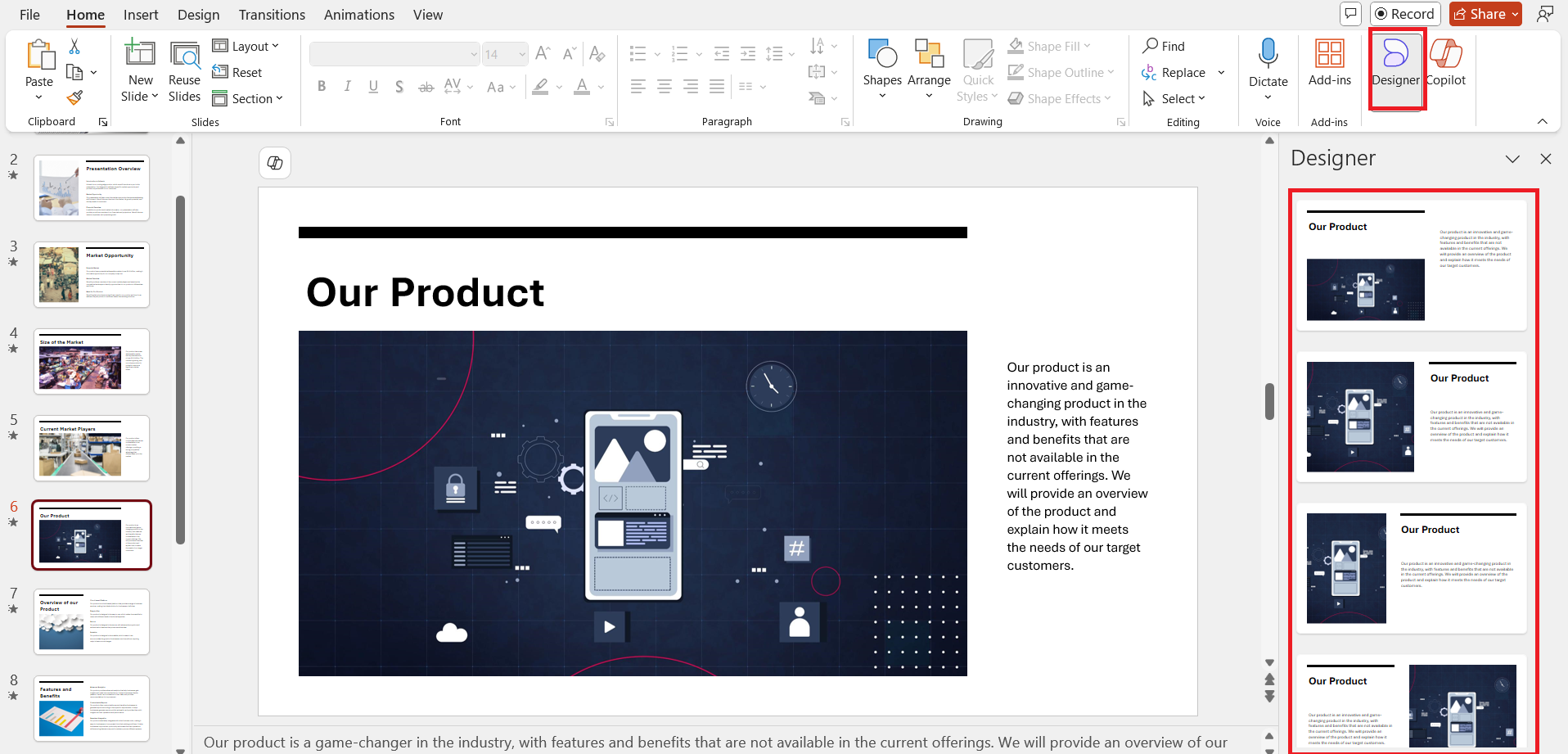Open the Add-ins gallery
The width and height of the screenshot is (1568, 754).
point(1329,62)
